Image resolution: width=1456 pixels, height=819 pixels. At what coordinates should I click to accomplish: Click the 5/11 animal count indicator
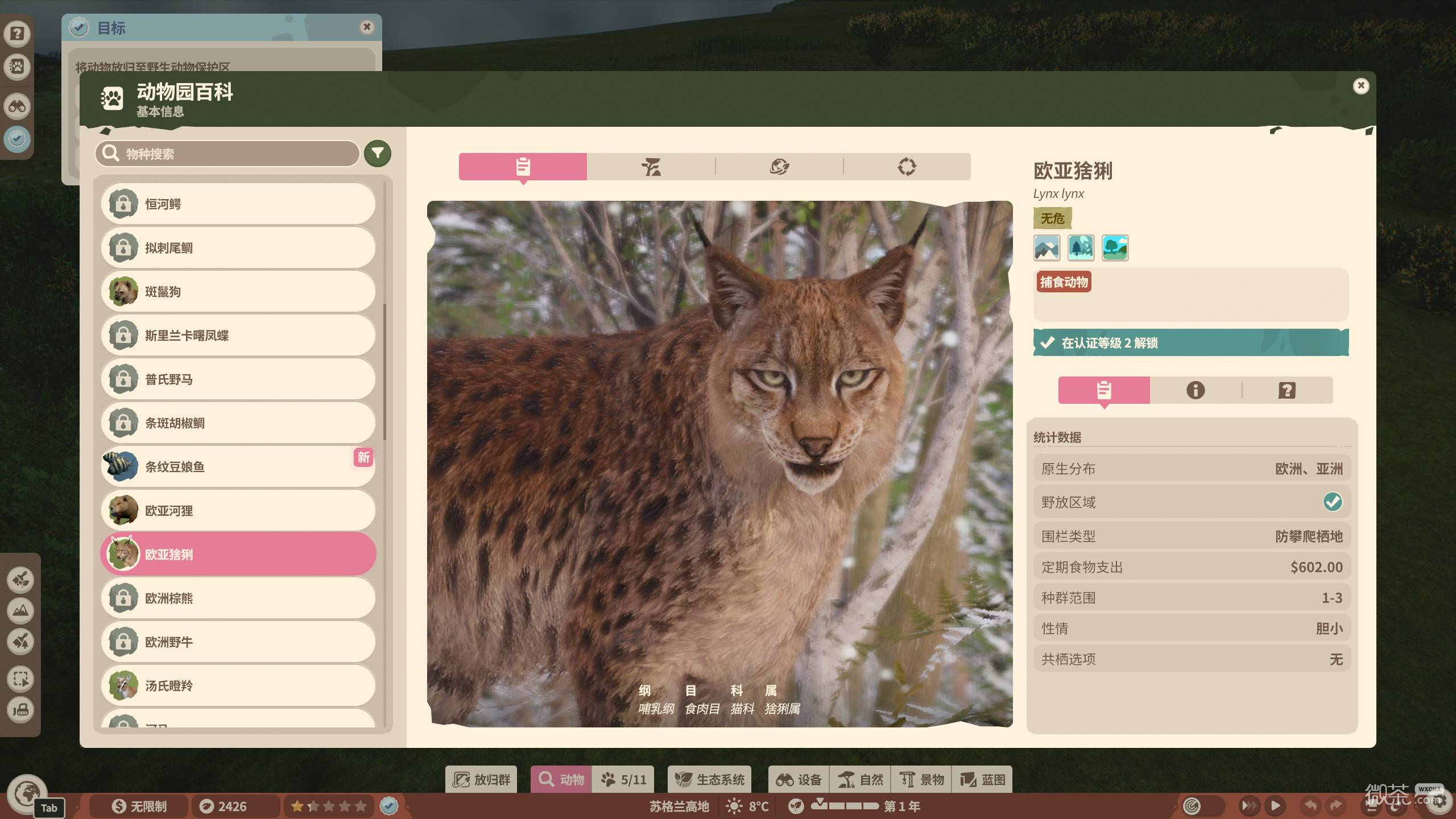(x=623, y=779)
